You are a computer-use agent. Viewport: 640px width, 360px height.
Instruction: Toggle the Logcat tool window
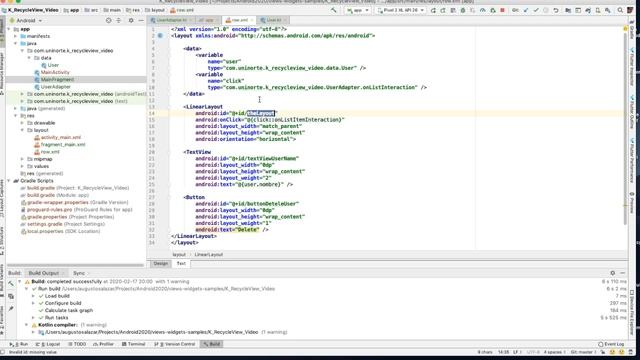coord(48,344)
